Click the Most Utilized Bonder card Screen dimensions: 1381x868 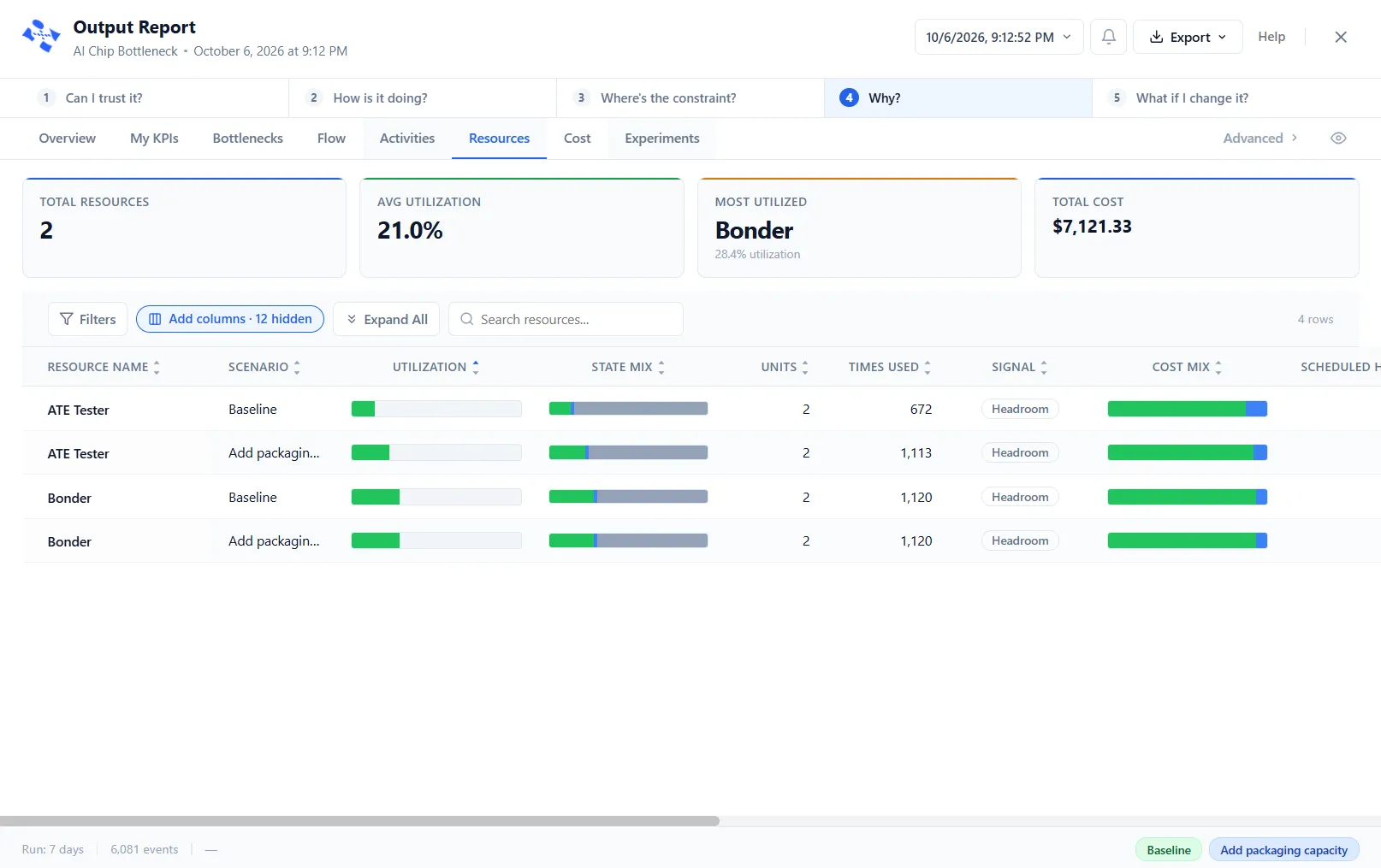click(x=859, y=227)
